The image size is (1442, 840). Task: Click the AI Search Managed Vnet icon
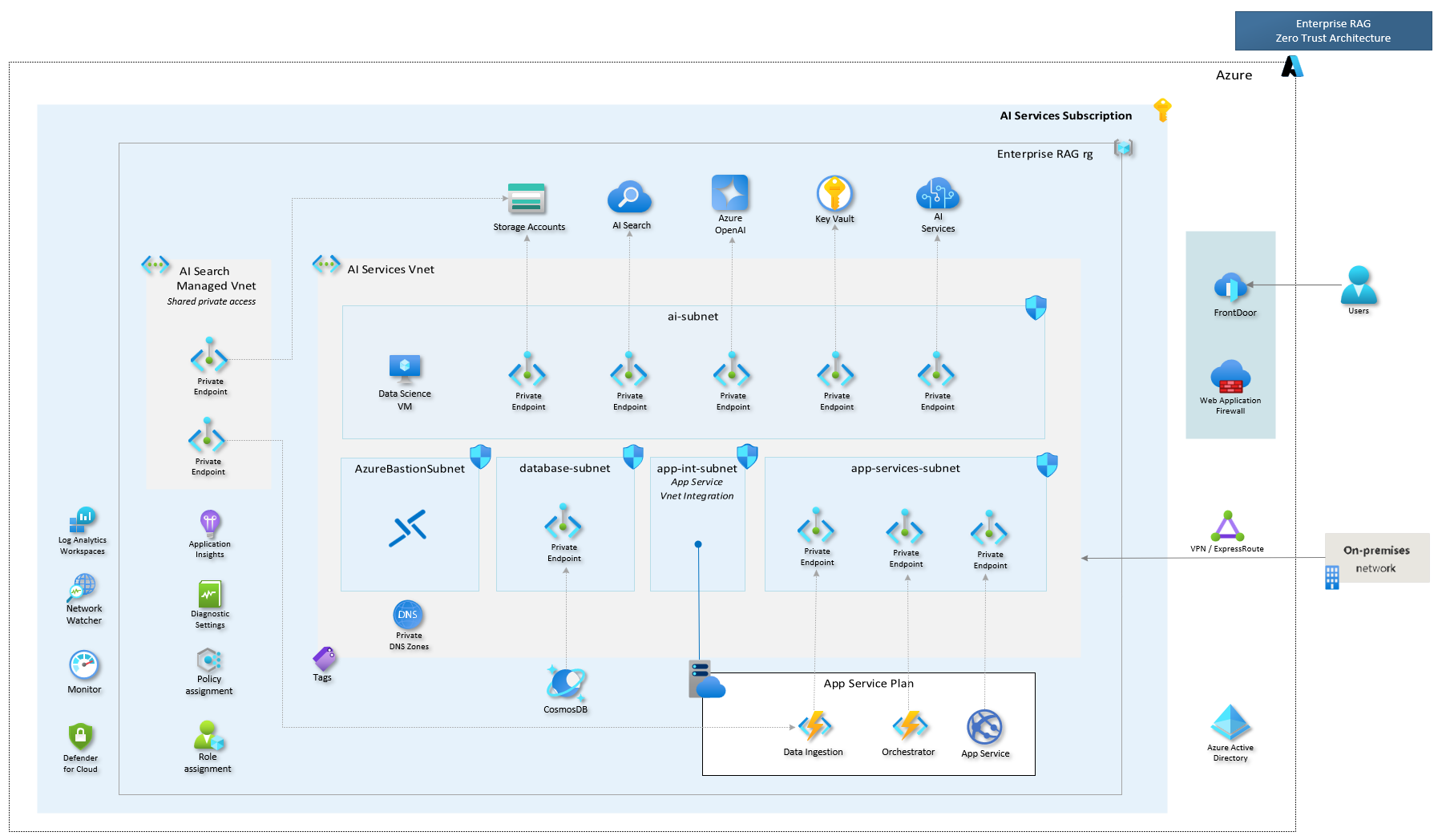pyautogui.click(x=156, y=265)
